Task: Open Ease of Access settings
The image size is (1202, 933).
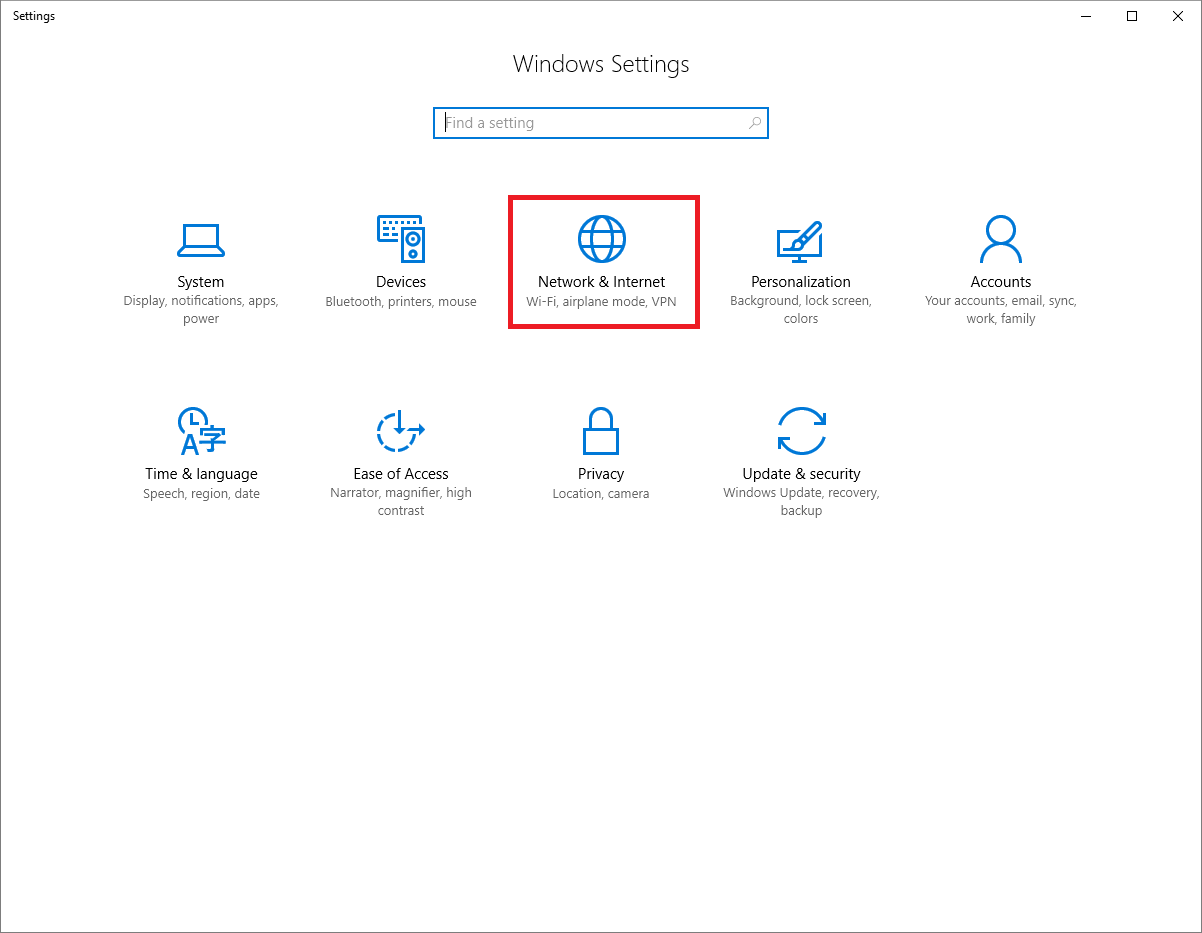Action: pyautogui.click(x=400, y=432)
